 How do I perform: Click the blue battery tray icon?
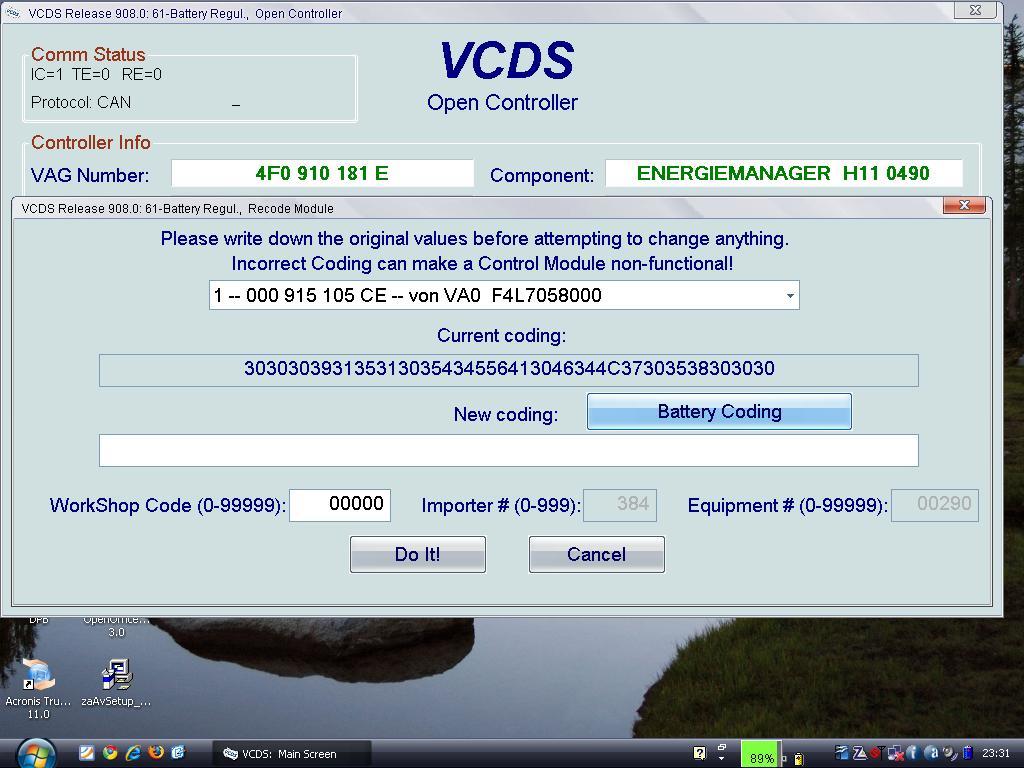966,753
